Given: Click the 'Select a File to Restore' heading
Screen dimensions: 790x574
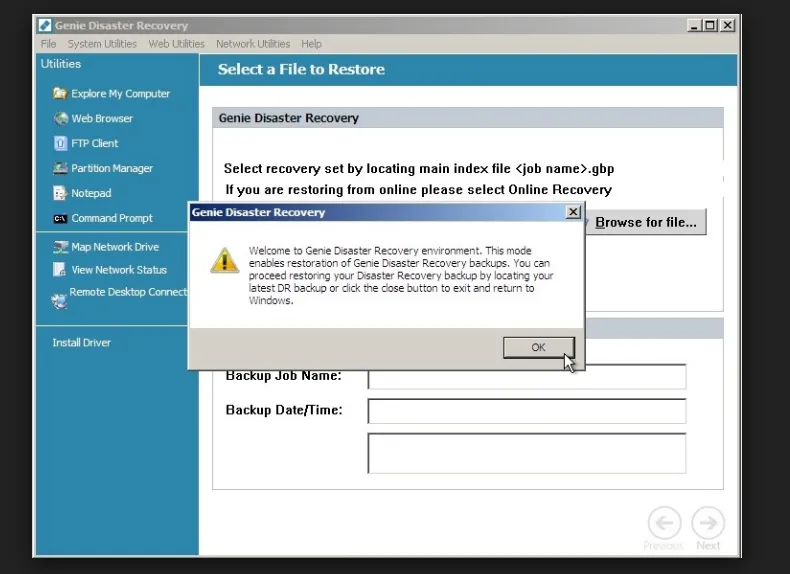Looking at the screenshot, I should pyautogui.click(x=301, y=69).
